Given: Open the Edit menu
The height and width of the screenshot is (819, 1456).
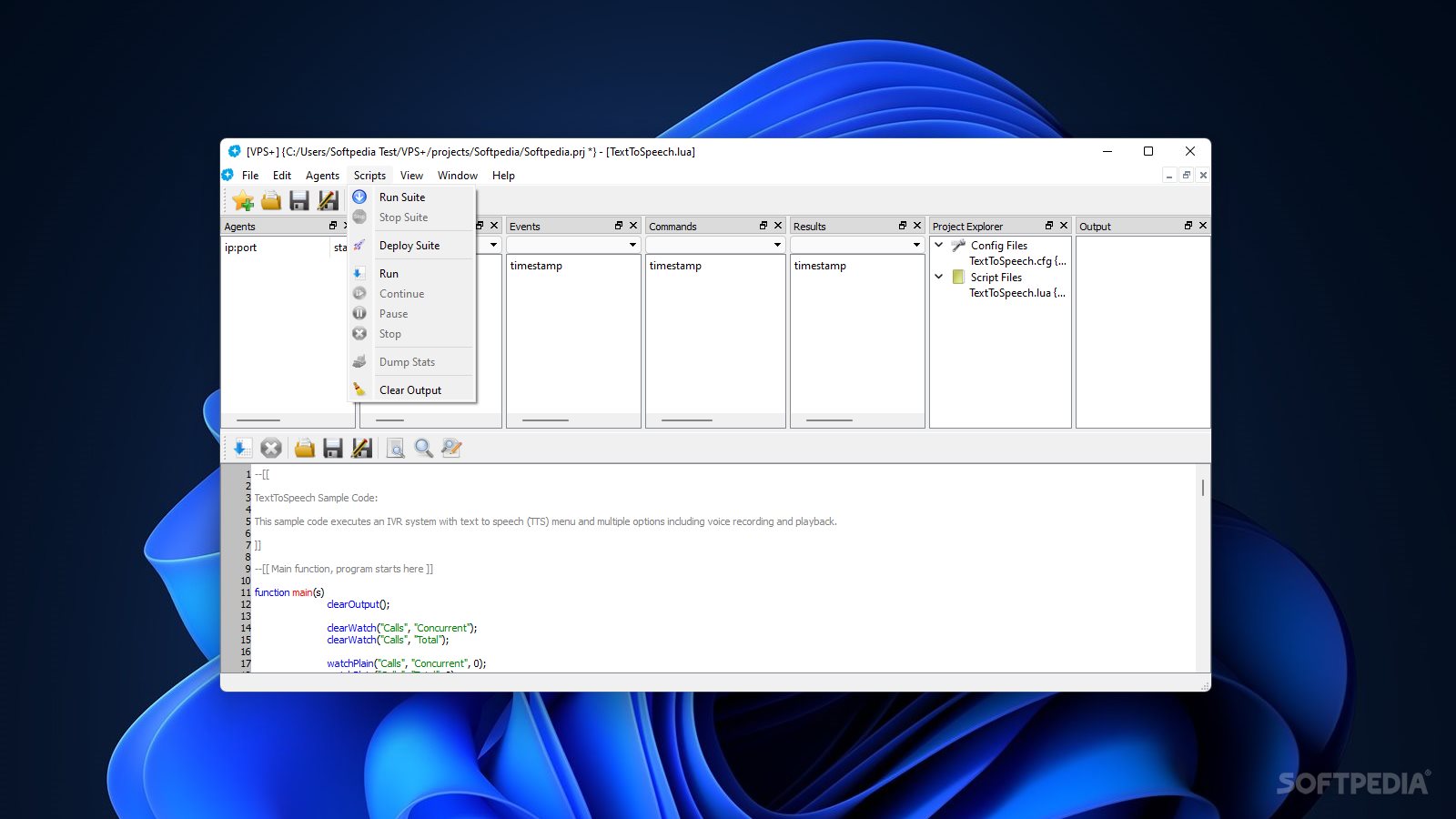Looking at the screenshot, I should point(282,176).
